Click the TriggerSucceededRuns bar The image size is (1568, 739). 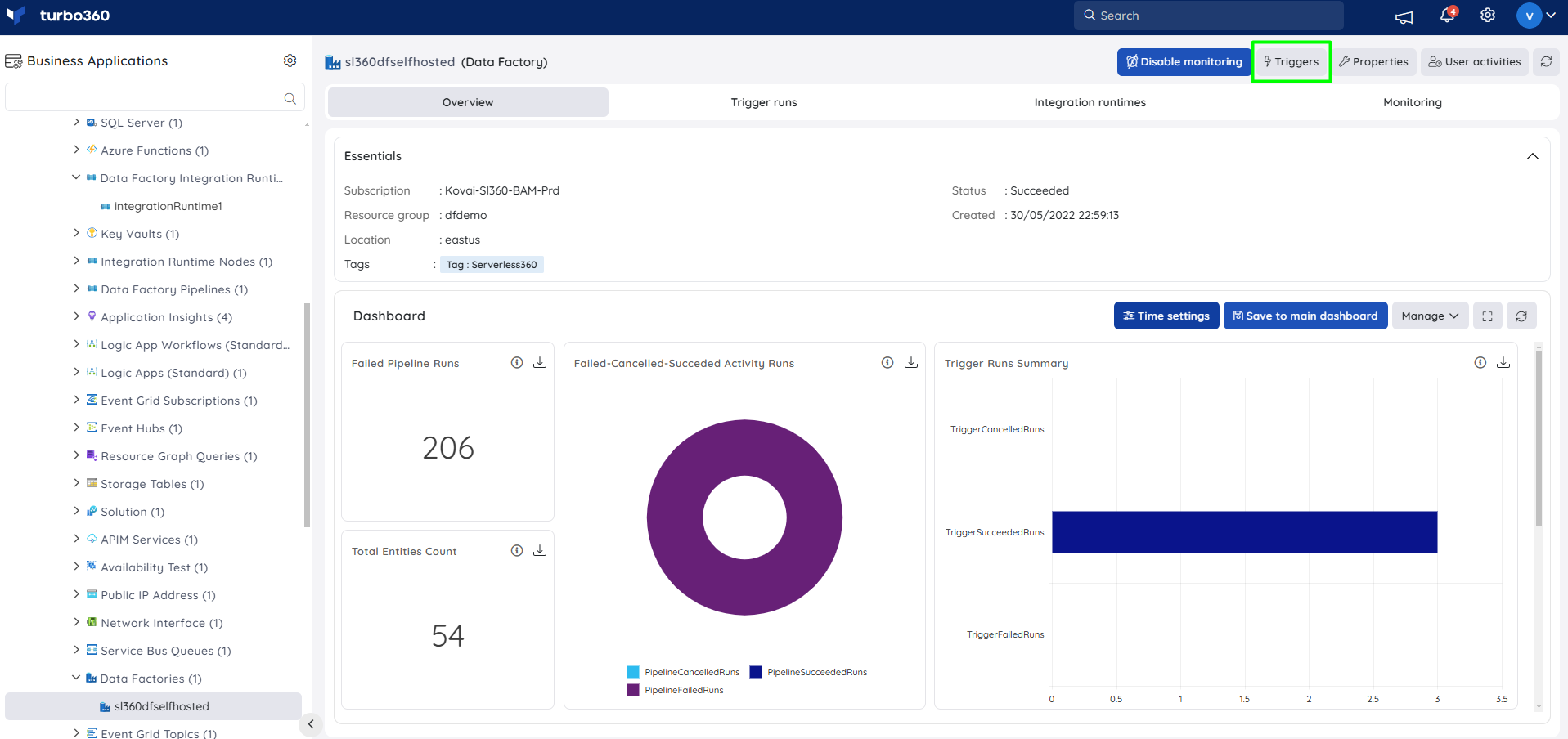point(1244,532)
